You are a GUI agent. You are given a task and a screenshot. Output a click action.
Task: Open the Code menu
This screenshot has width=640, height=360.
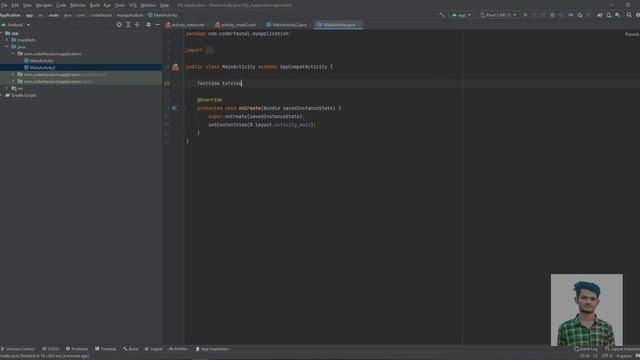pos(61,5)
